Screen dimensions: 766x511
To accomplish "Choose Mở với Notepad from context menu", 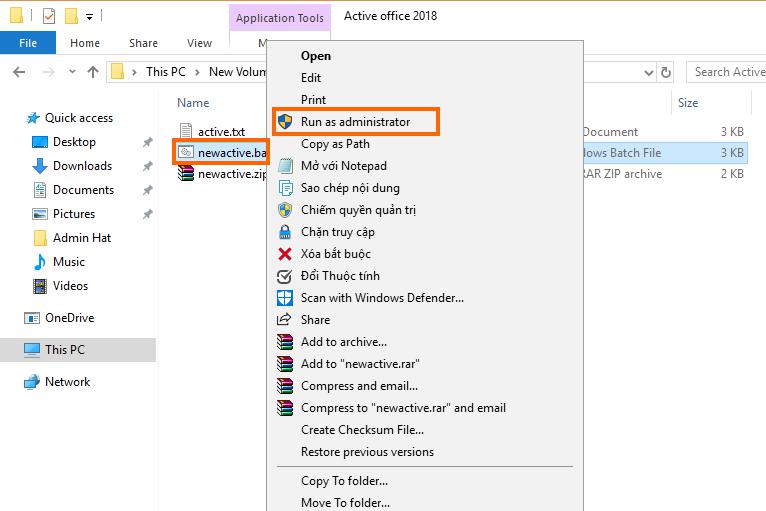I will click(x=343, y=166).
